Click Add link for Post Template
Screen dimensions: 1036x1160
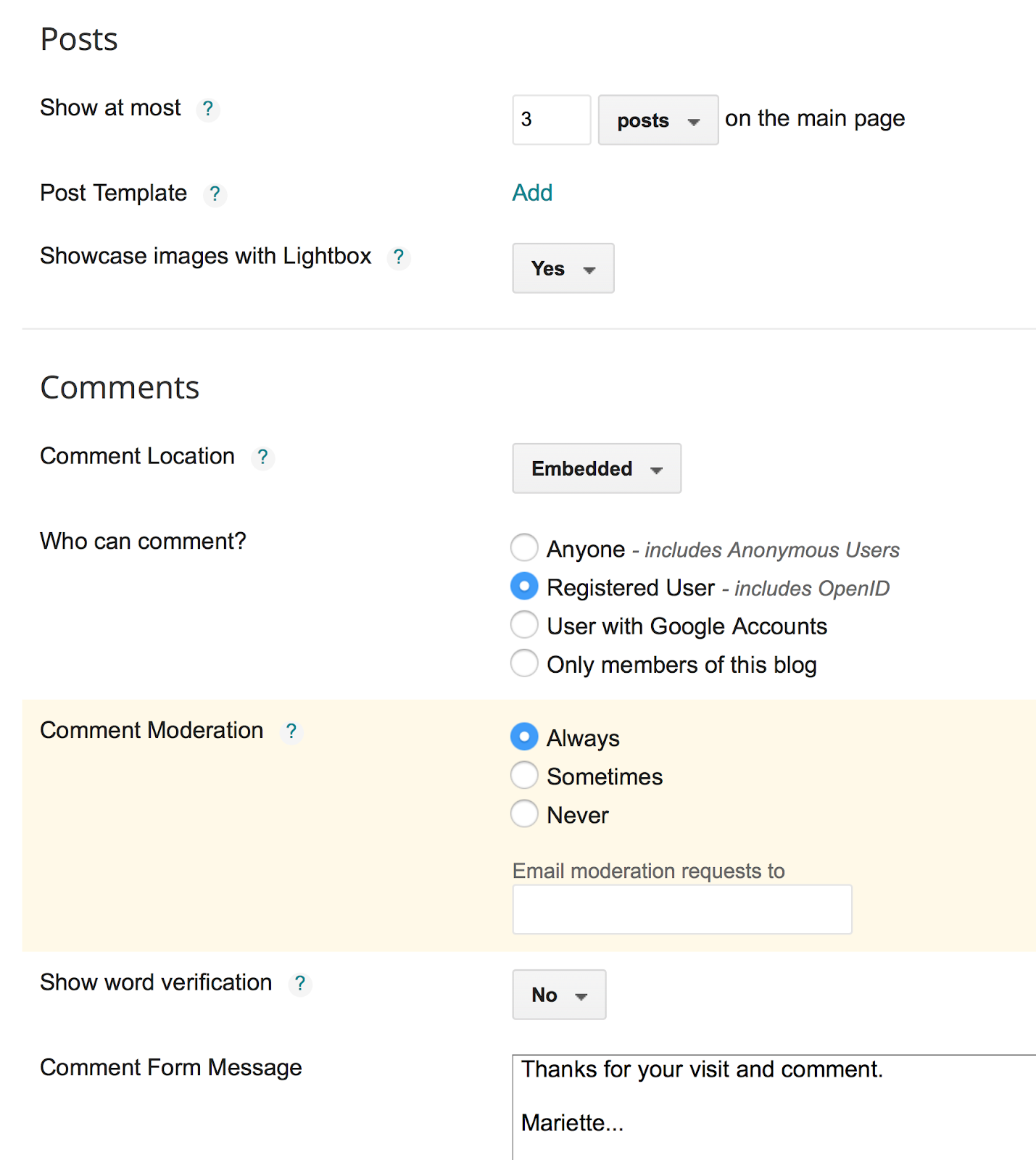pos(532,193)
